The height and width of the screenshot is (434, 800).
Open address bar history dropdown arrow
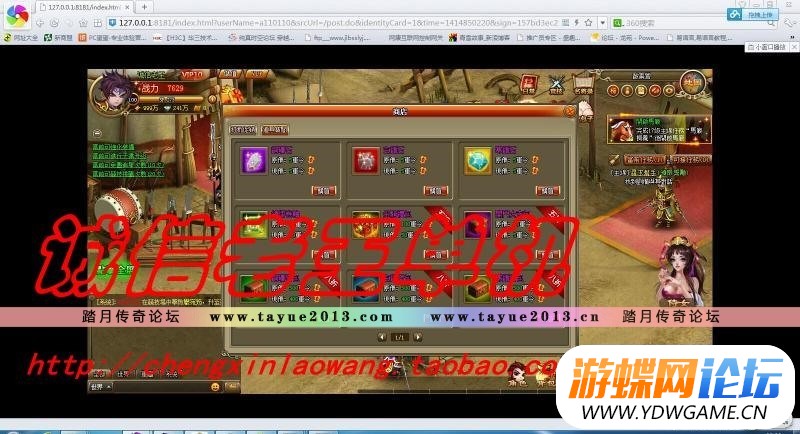tap(603, 23)
